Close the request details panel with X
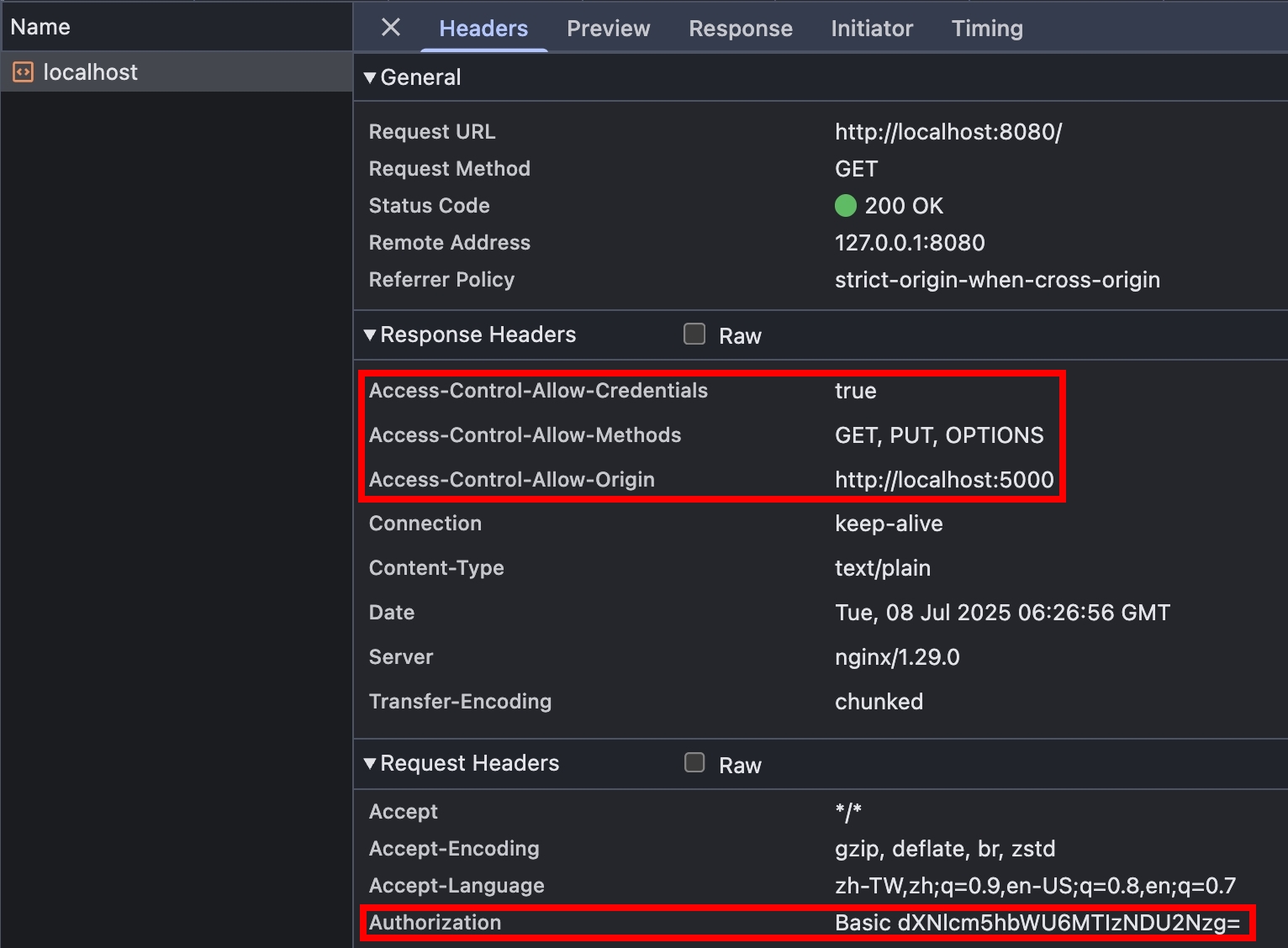This screenshot has width=1288, height=948. 391,28
